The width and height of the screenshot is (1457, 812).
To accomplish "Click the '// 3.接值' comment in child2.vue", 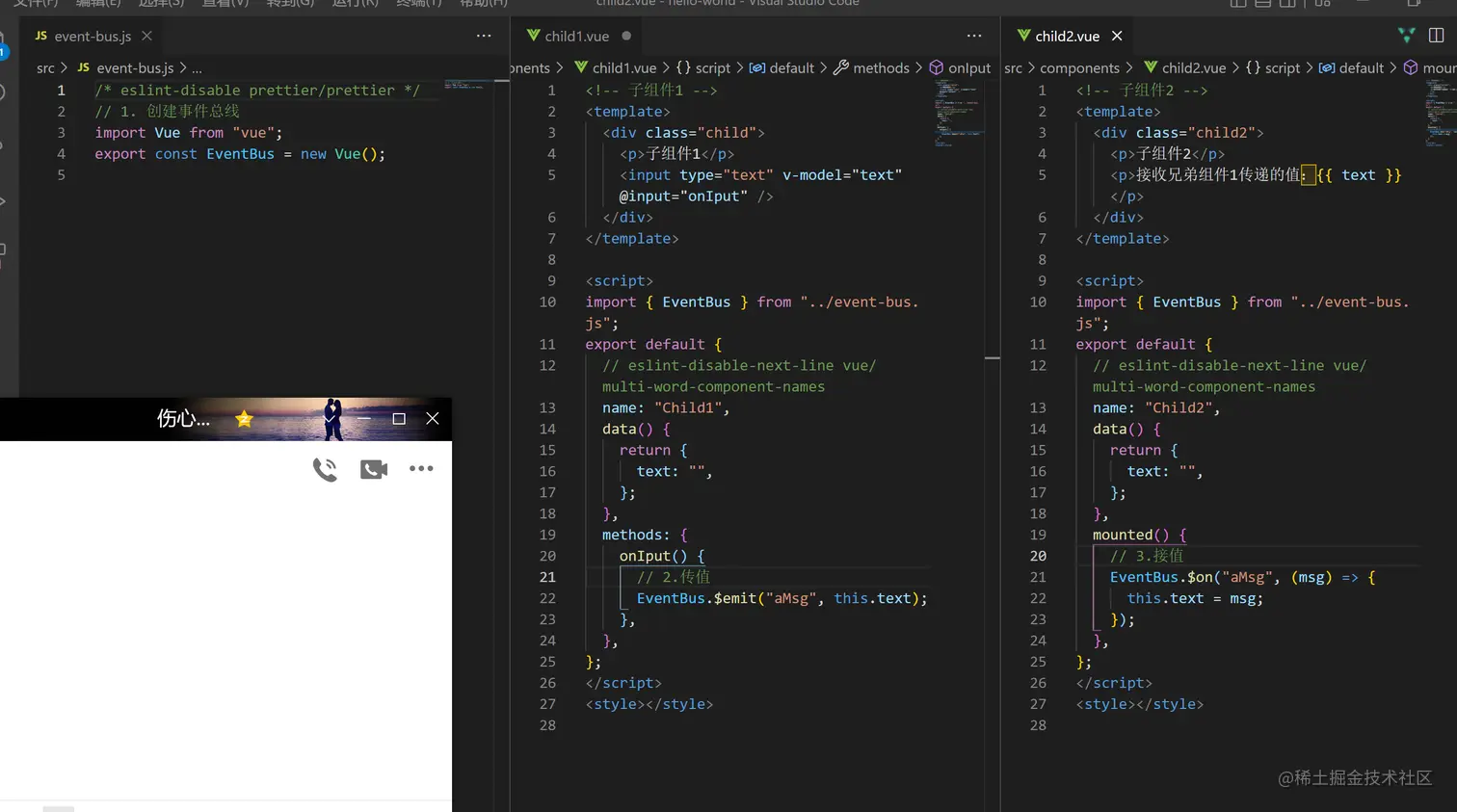I will [x=1147, y=557].
